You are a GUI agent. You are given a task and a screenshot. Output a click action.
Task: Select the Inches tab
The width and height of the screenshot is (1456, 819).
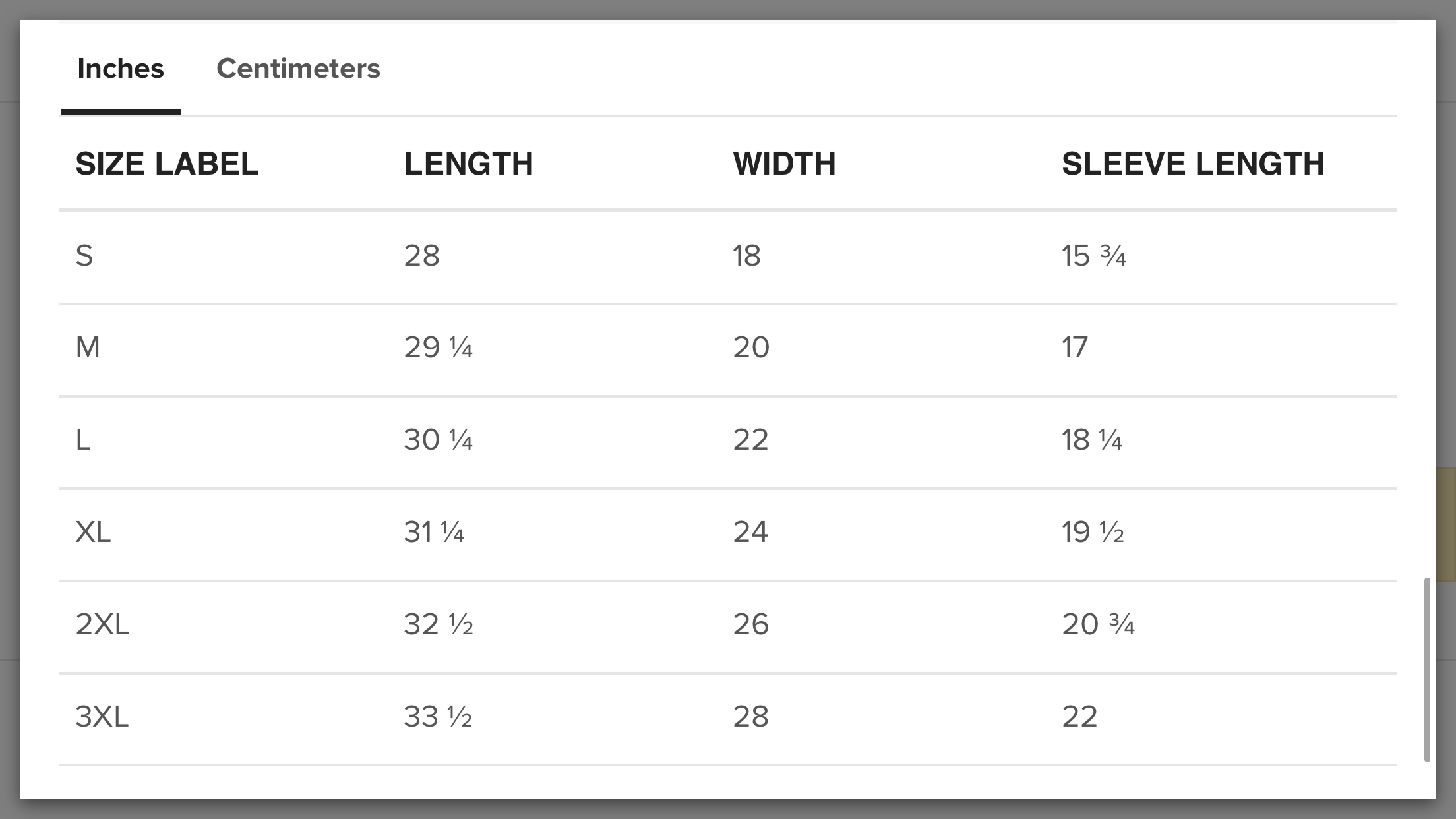[121, 69]
